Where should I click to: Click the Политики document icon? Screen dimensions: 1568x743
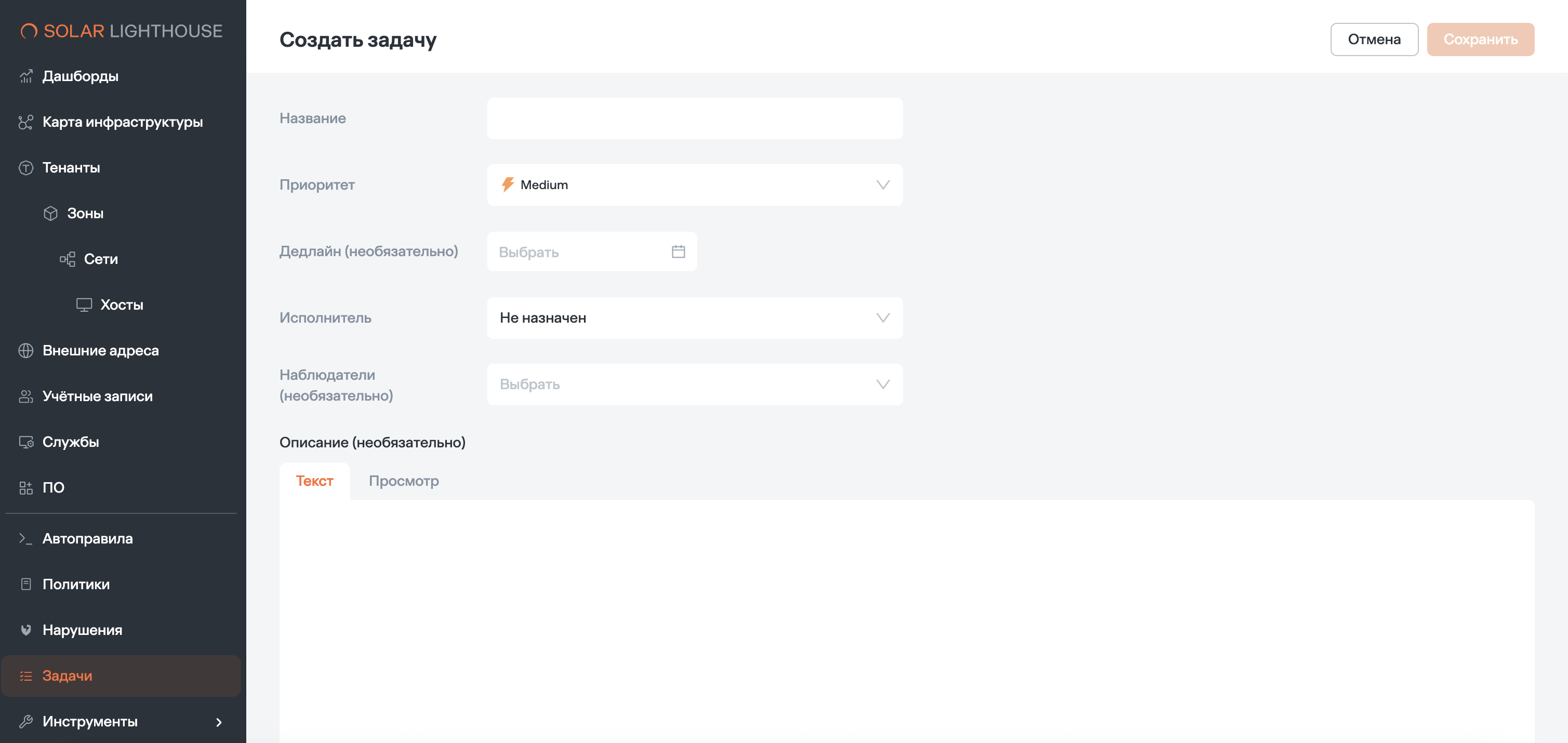[x=25, y=584]
